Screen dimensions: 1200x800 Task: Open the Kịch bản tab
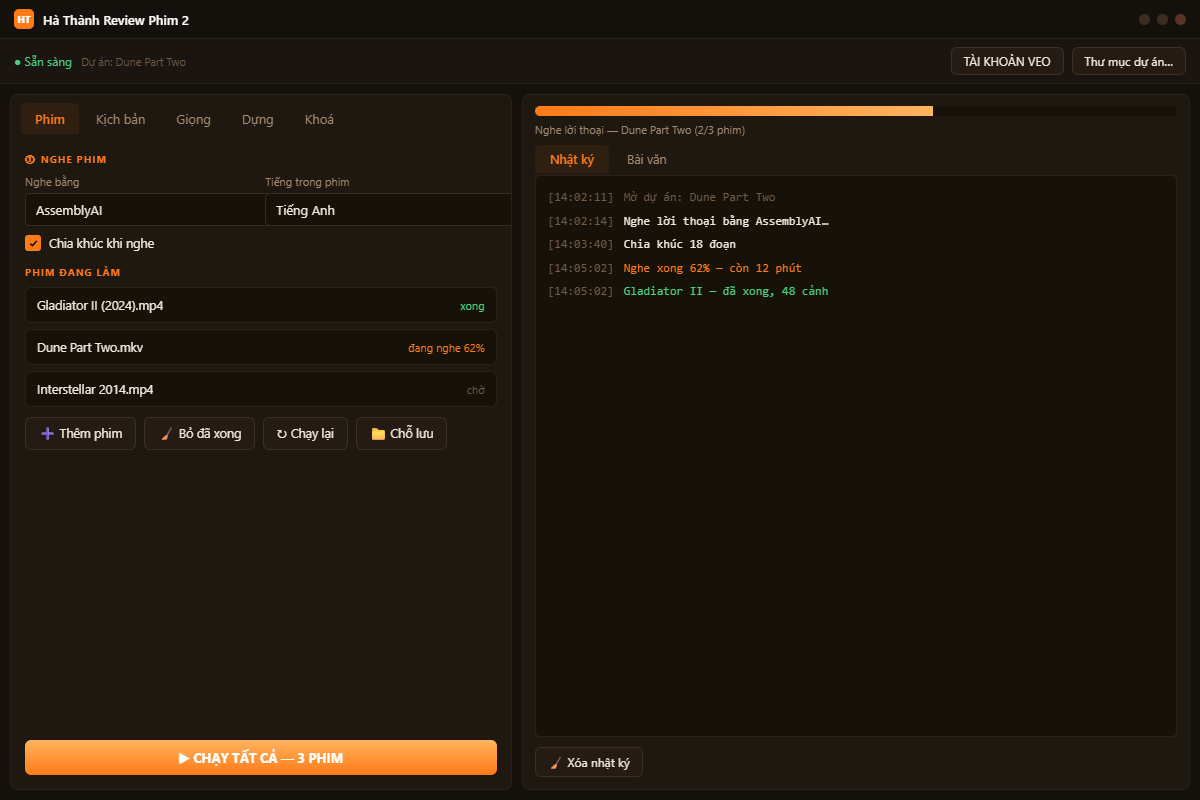[120, 119]
